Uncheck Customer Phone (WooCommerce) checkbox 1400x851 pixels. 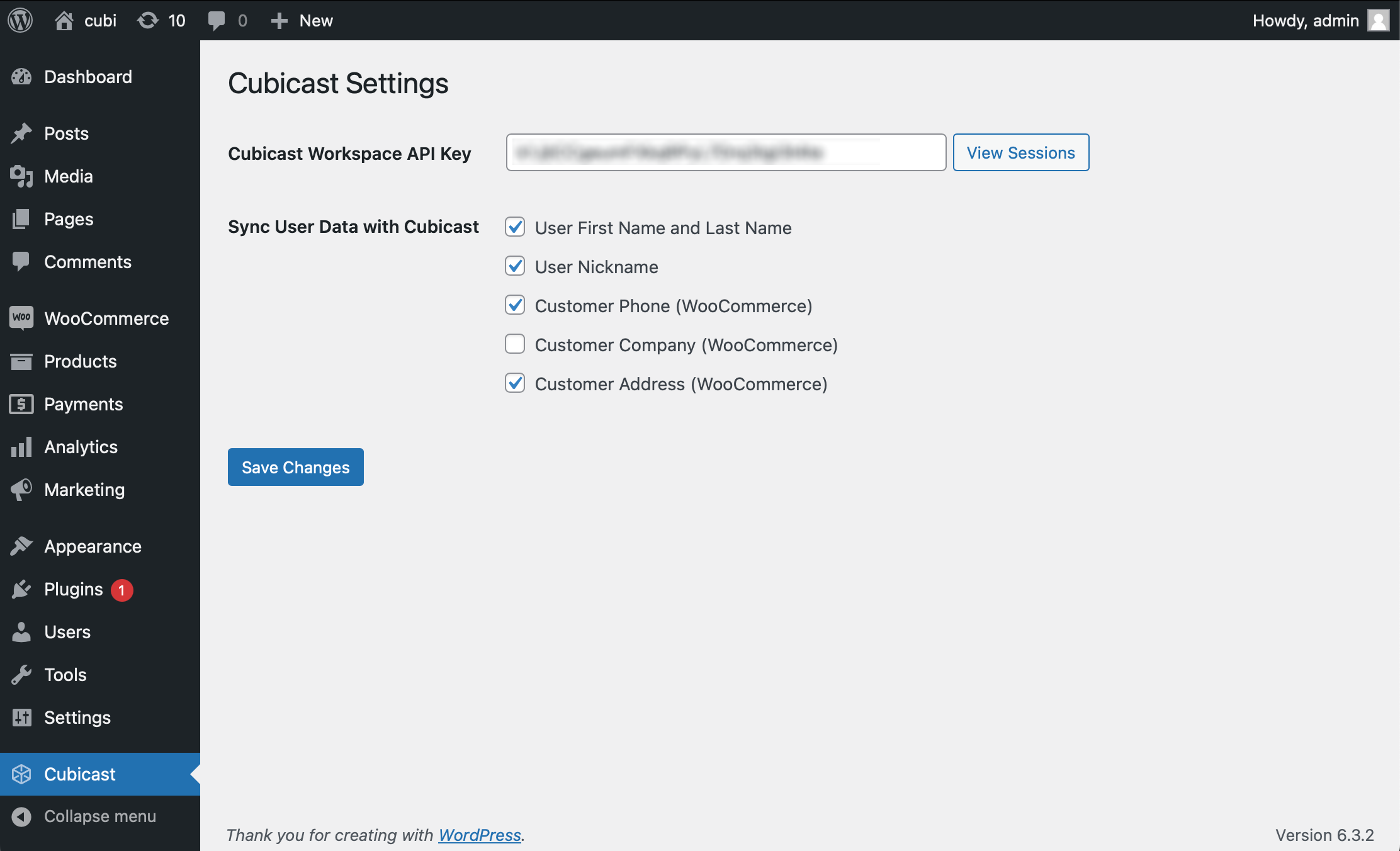point(515,305)
